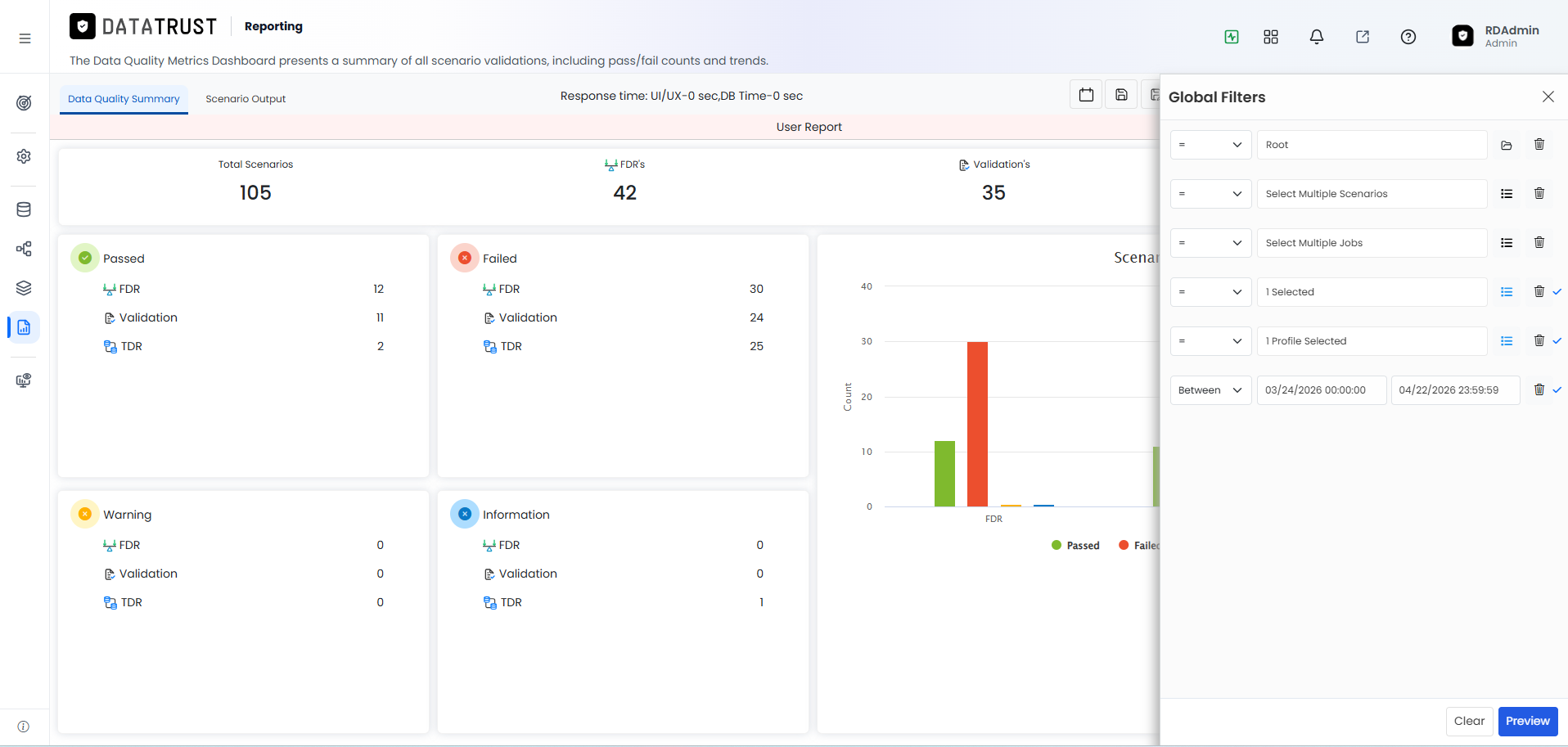Click the Clear button

1469,721
